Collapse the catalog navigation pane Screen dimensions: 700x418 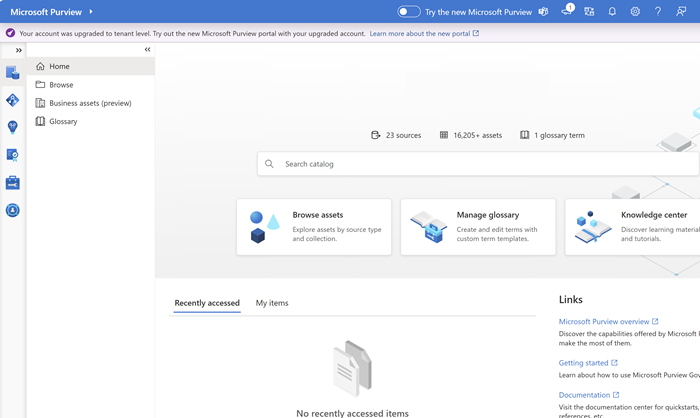(147, 50)
